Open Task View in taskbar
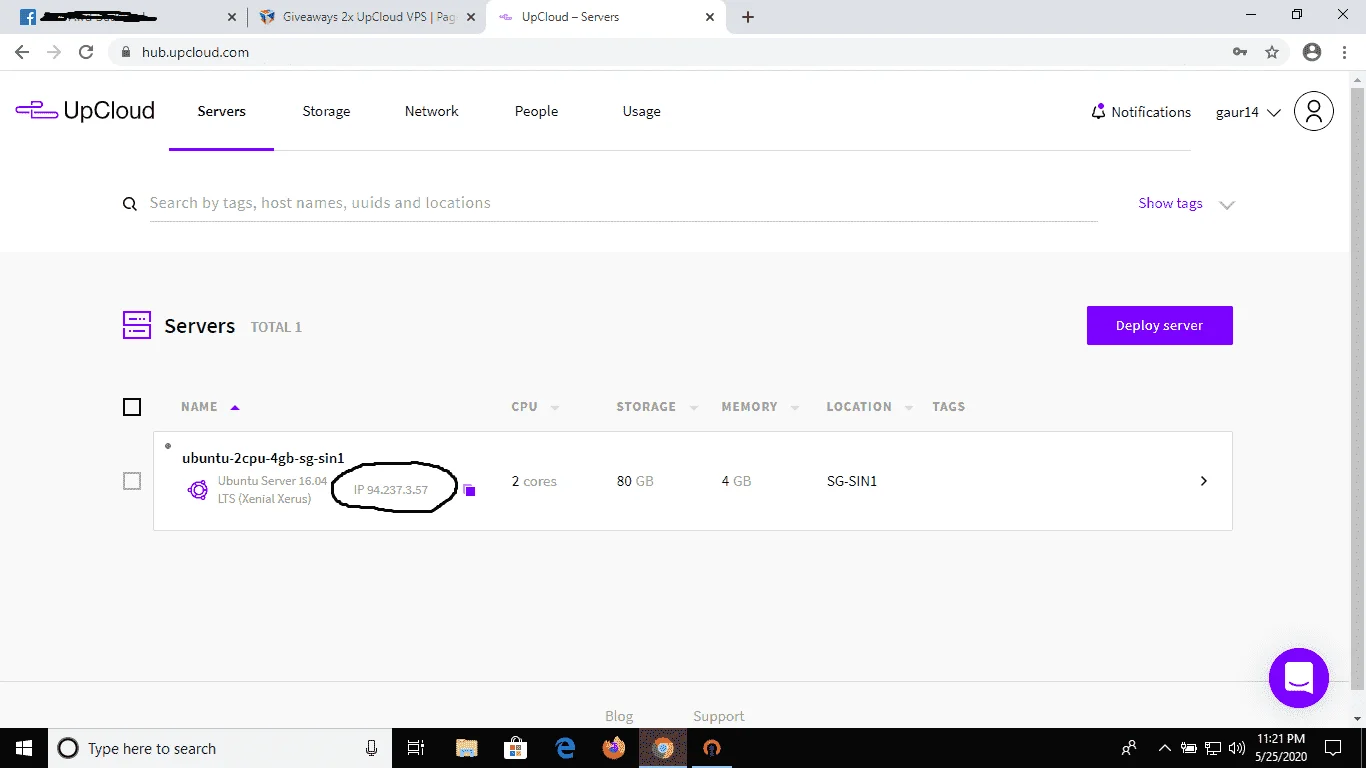The width and height of the screenshot is (1366, 768). [416, 748]
